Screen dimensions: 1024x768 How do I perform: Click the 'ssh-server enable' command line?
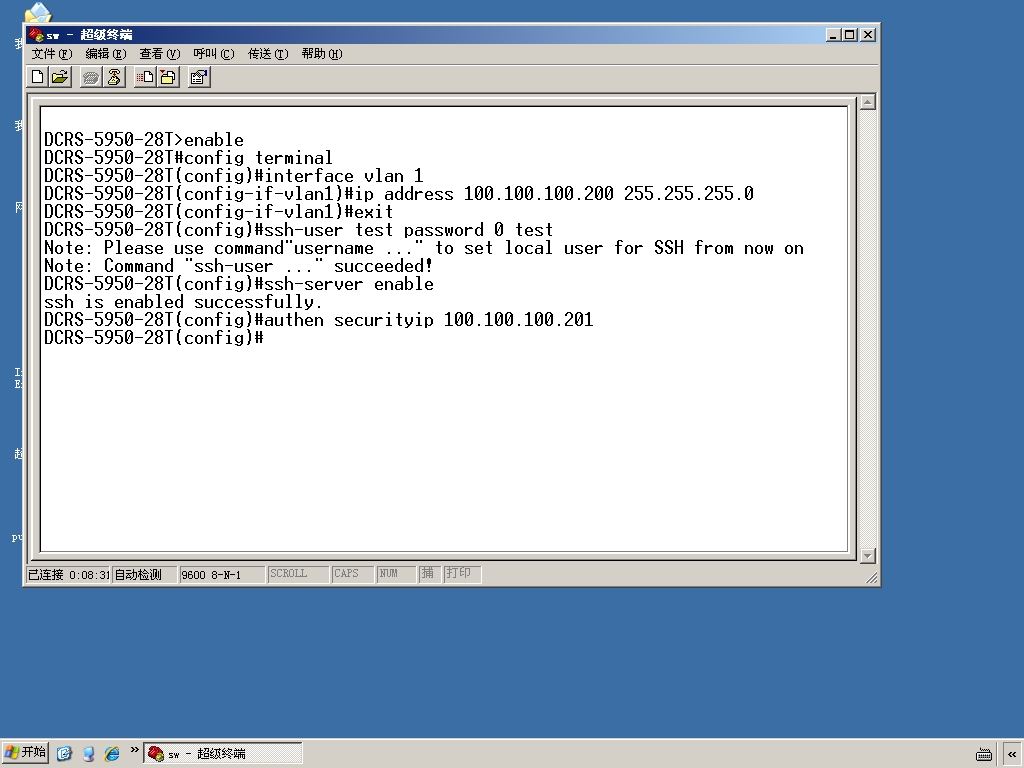[x=238, y=284]
